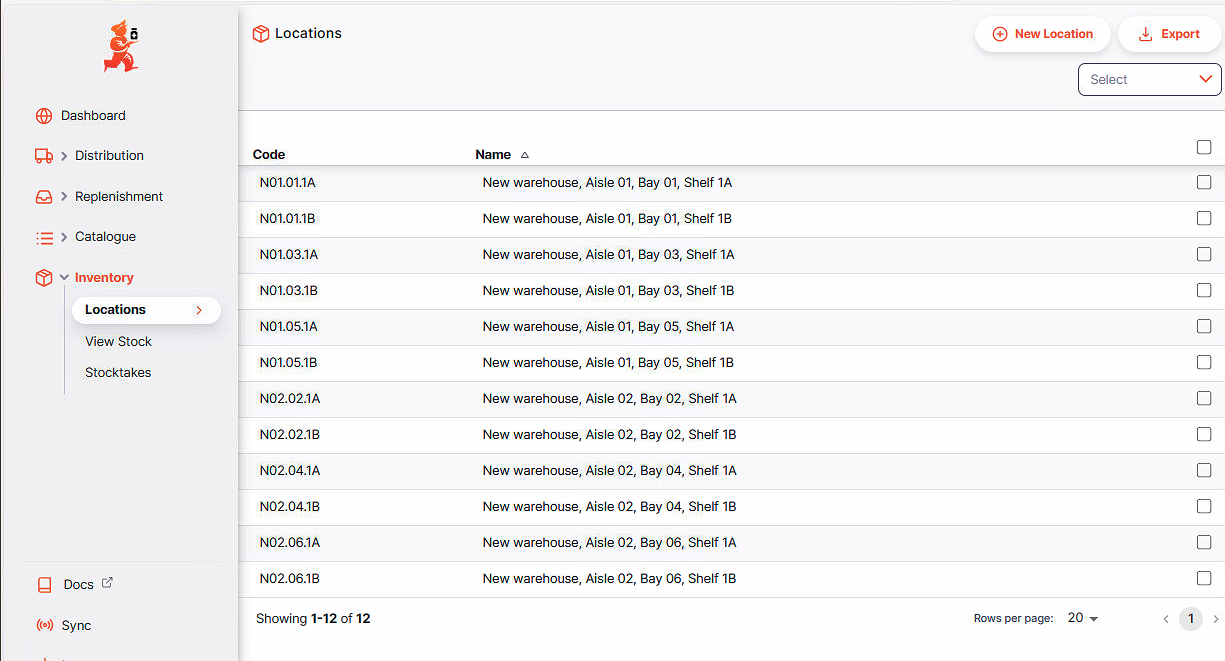Go to Stocktakes in the sidebar
Screen dimensions: 1225x661
click(x=118, y=373)
